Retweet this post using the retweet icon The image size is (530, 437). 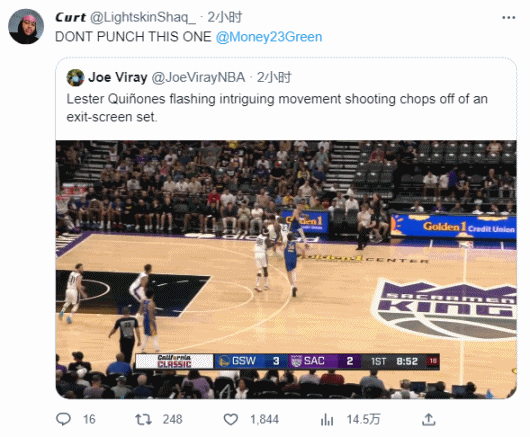click(x=143, y=420)
